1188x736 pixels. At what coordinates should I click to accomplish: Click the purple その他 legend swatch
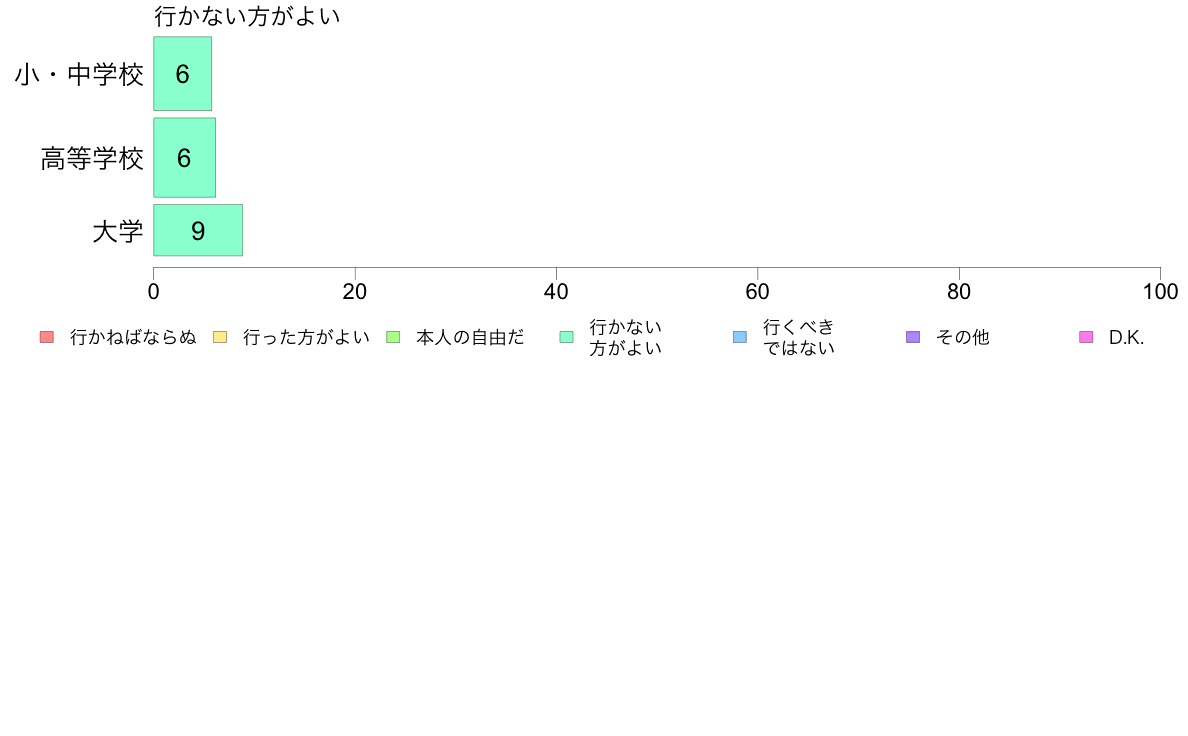(x=913, y=337)
